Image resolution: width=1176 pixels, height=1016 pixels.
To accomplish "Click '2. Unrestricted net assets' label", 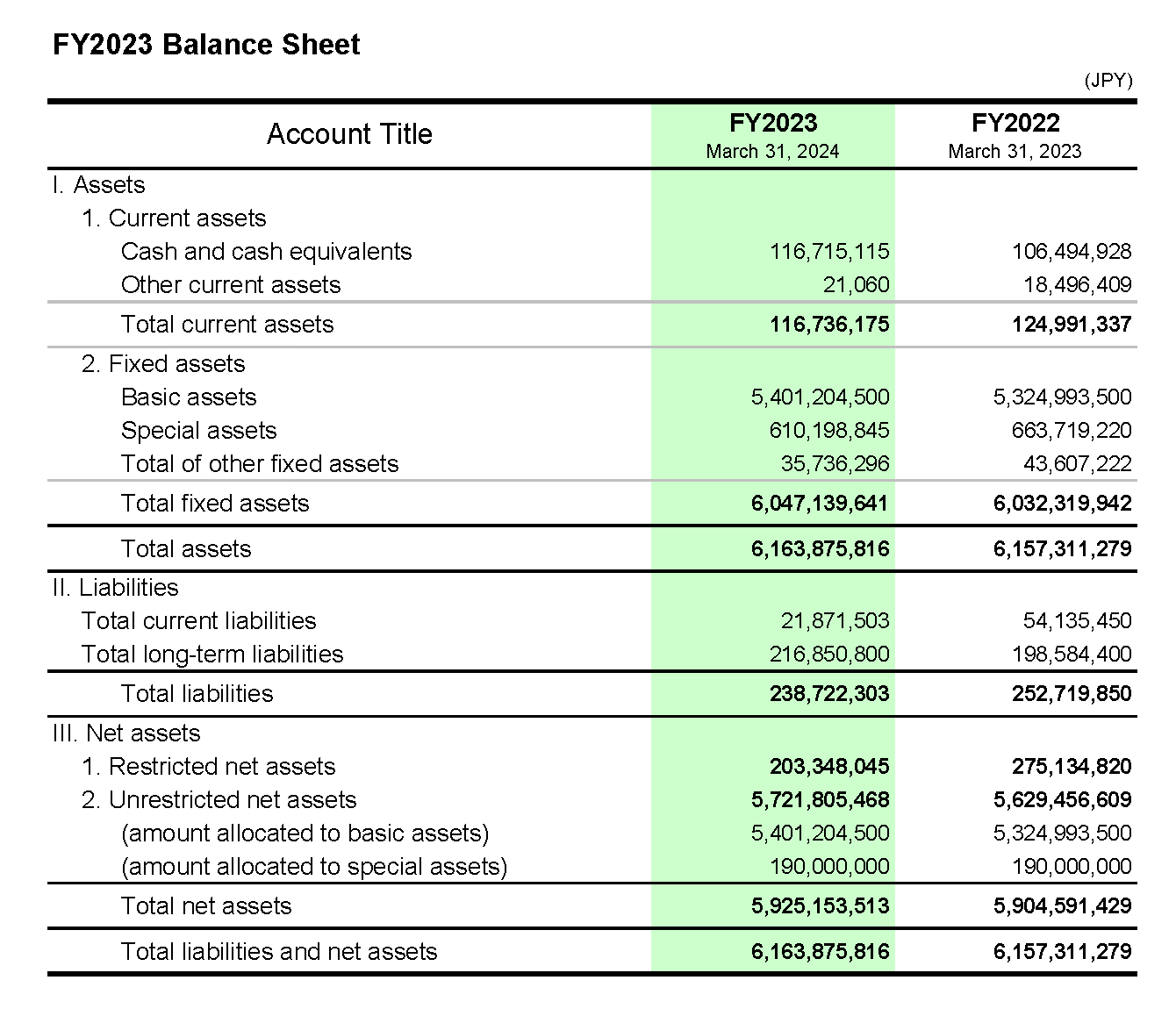I will 219,800.
